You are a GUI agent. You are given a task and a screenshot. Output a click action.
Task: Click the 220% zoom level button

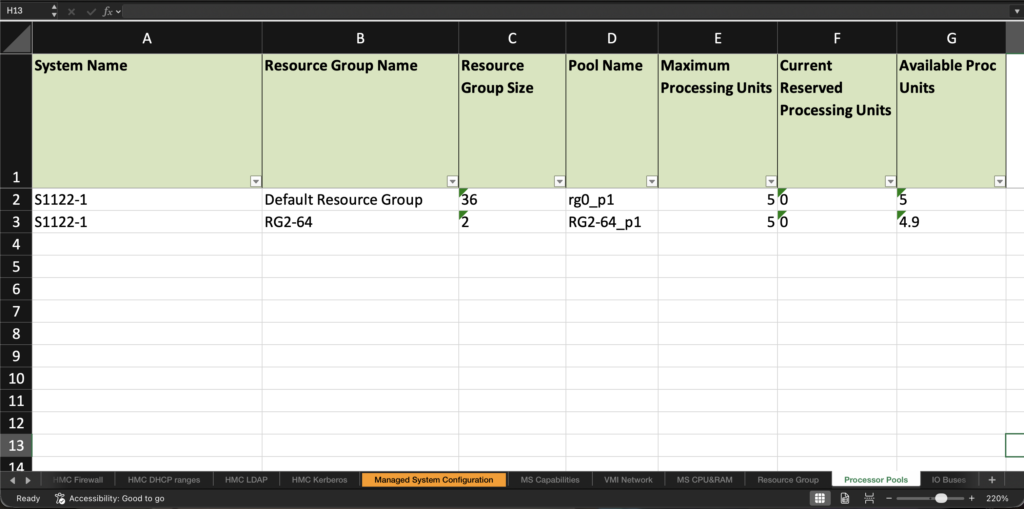998,498
